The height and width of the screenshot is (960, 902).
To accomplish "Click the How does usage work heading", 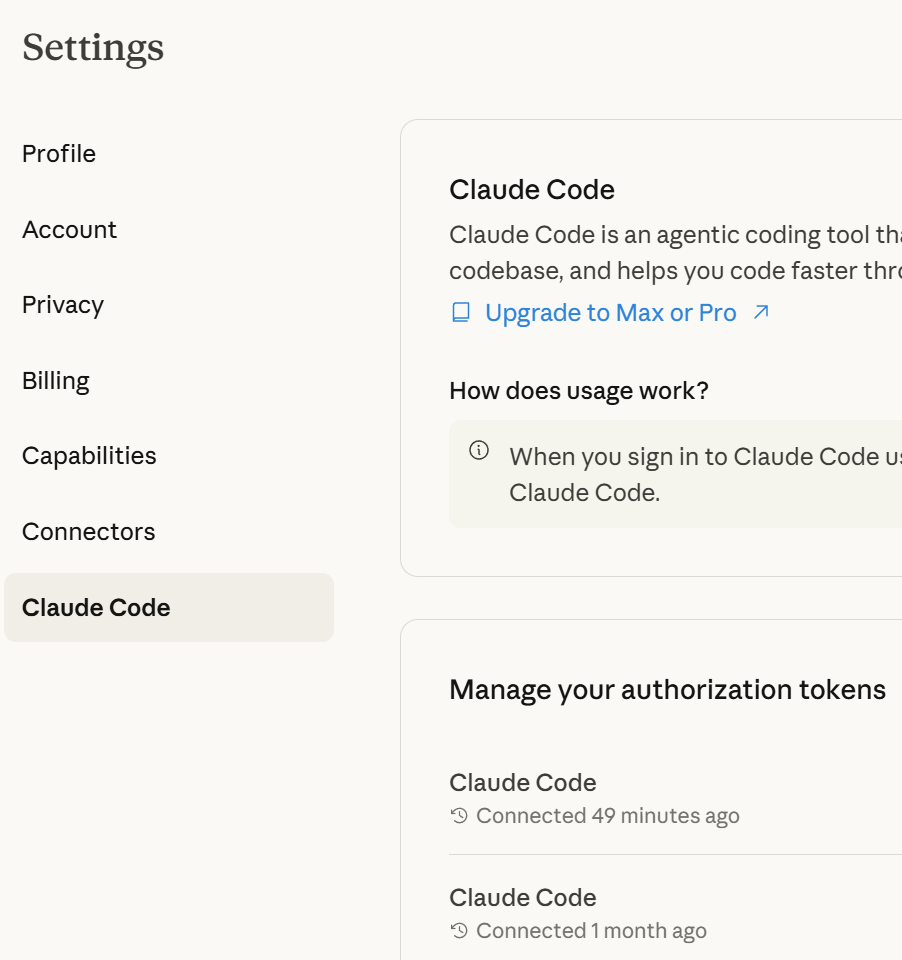I will click(x=579, y=391).
